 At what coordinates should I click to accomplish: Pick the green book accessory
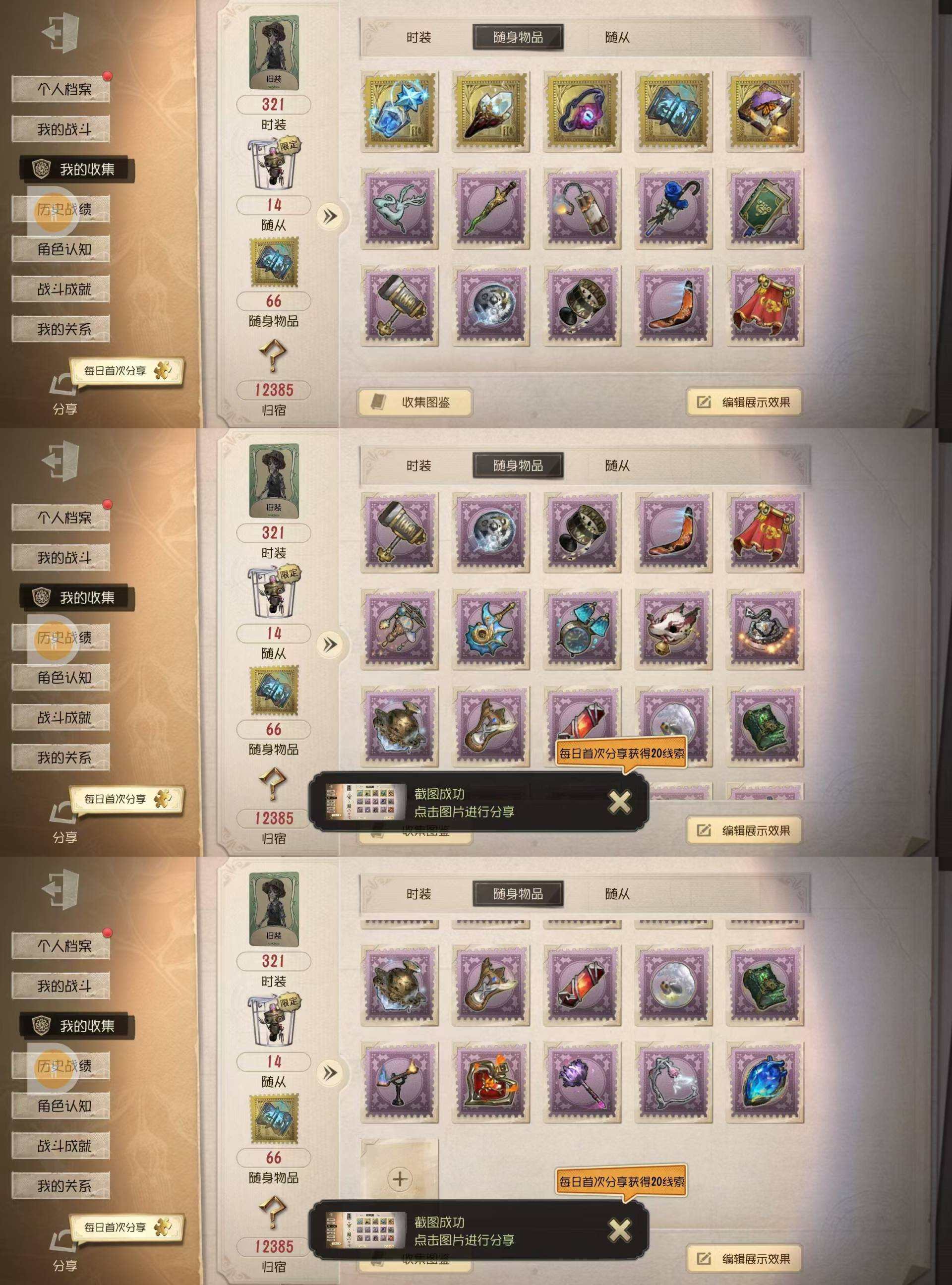765,209
